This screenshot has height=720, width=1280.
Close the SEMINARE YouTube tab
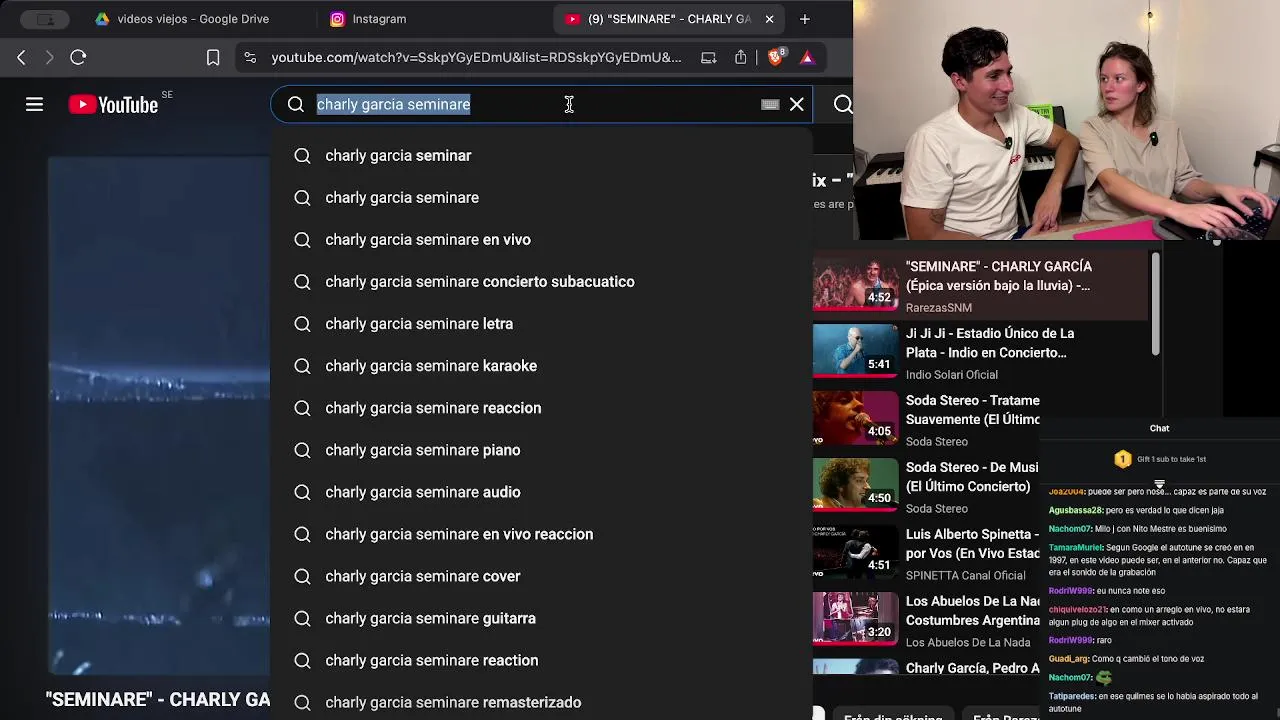pyautogui.click(x=769, y=19)
